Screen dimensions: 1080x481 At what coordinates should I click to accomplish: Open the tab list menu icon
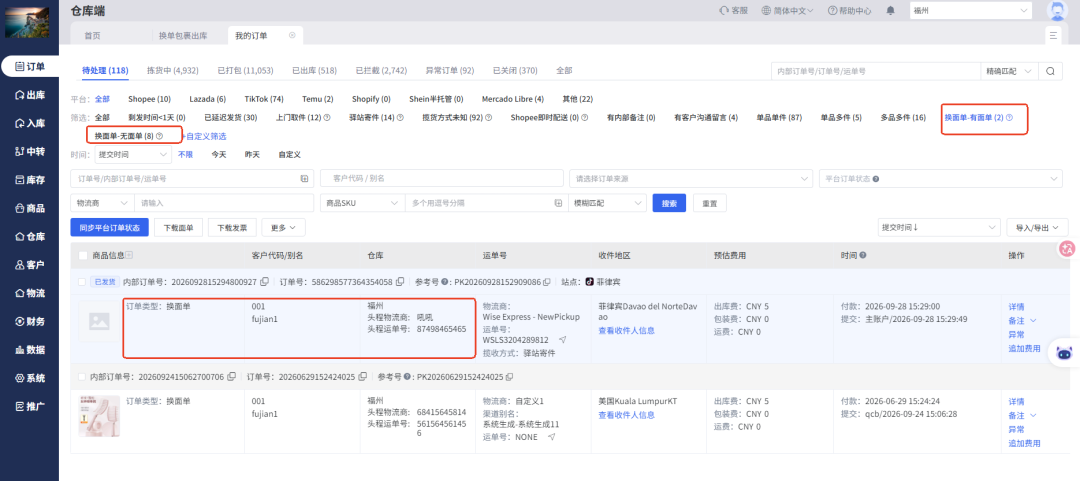[x=1052, y=35]
